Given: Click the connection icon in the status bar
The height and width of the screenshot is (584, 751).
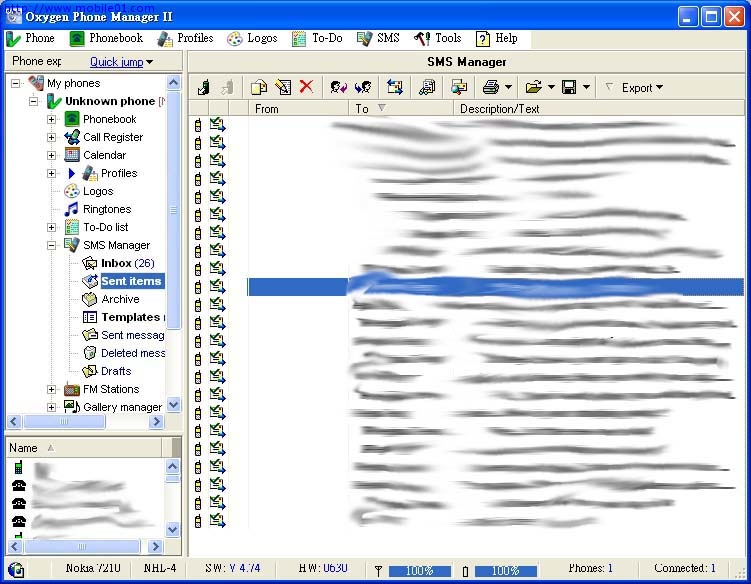Looking at the screenshot, I should pyautogui.click(x=16, y=570).
